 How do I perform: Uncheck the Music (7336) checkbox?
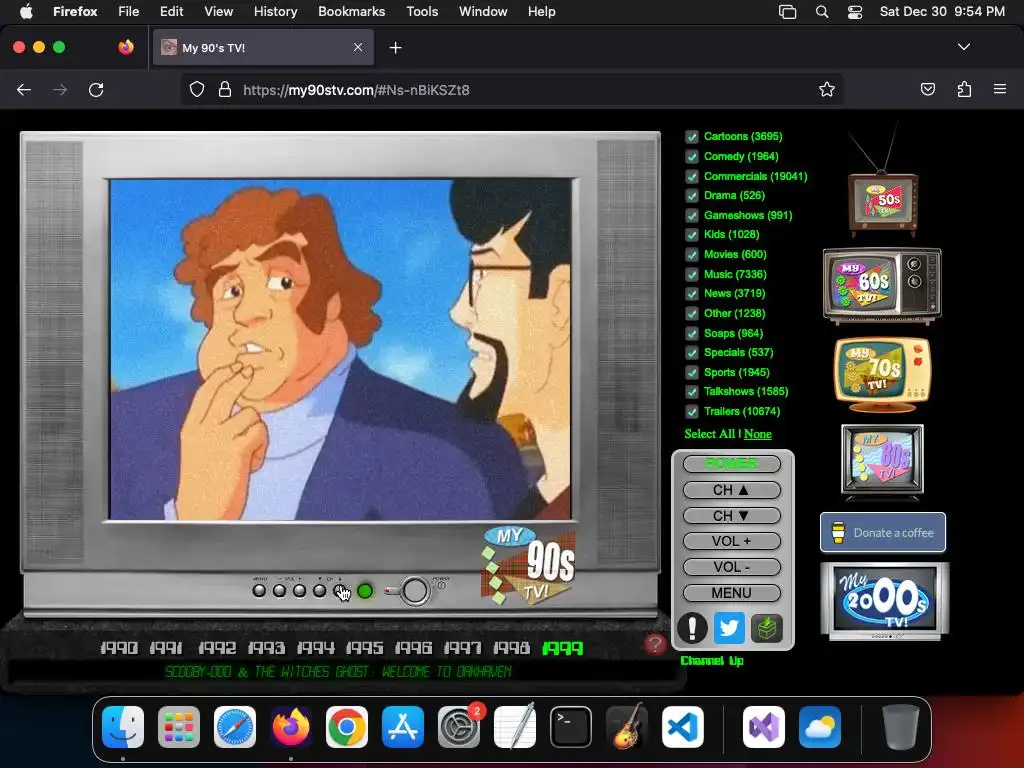tap(692, 274)
